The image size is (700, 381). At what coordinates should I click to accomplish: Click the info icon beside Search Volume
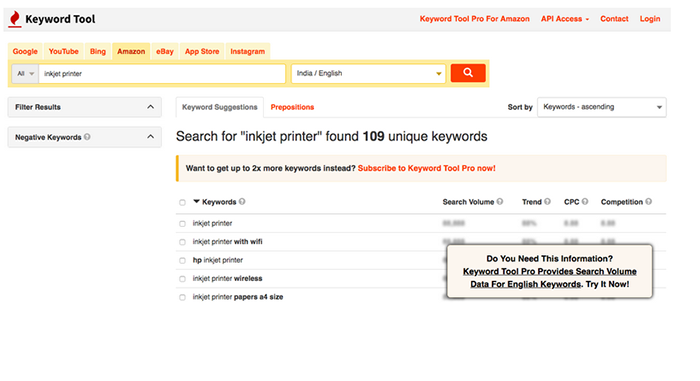pos(500,201)
